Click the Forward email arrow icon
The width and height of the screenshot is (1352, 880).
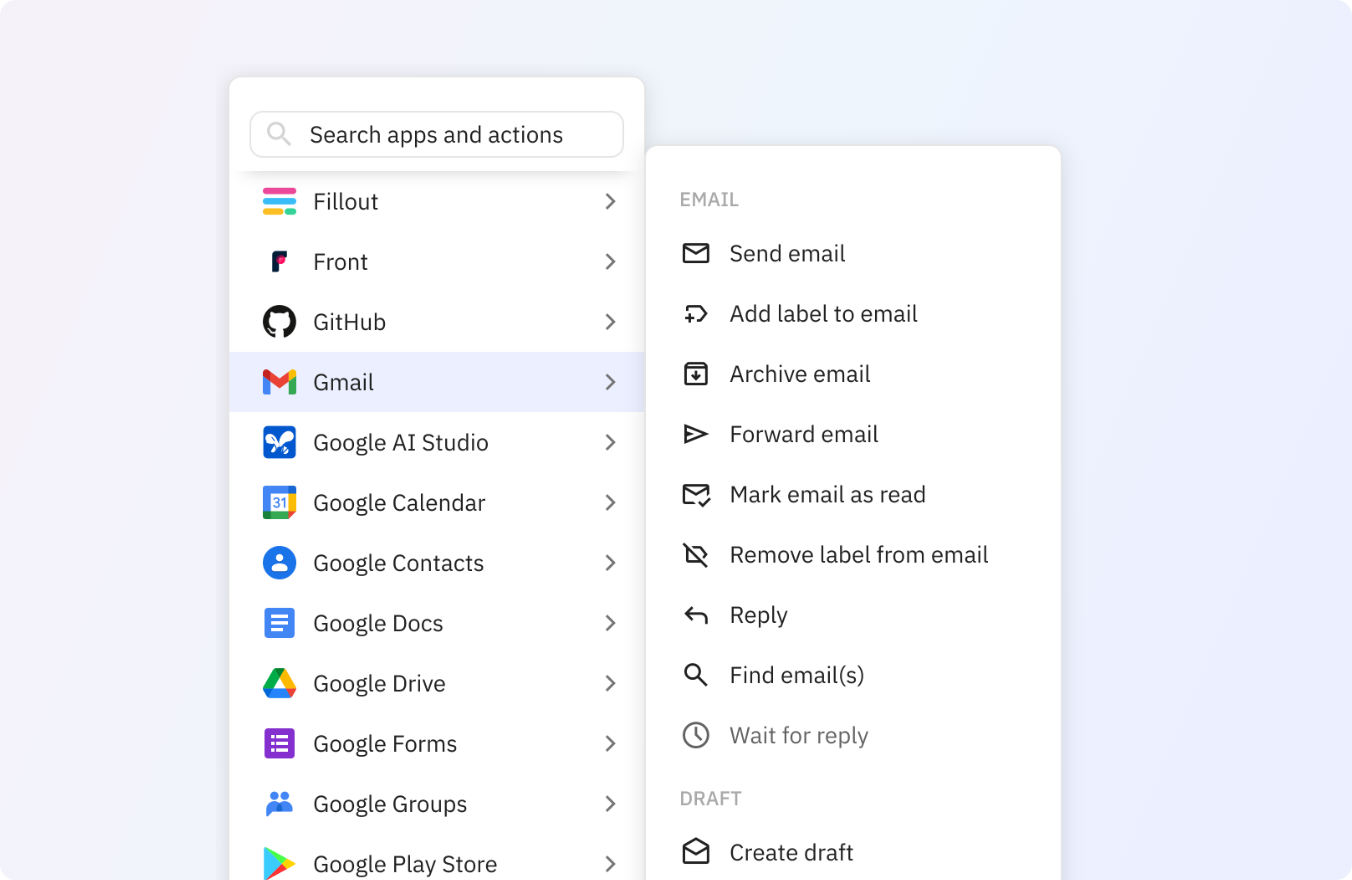(x=696, y=434)
